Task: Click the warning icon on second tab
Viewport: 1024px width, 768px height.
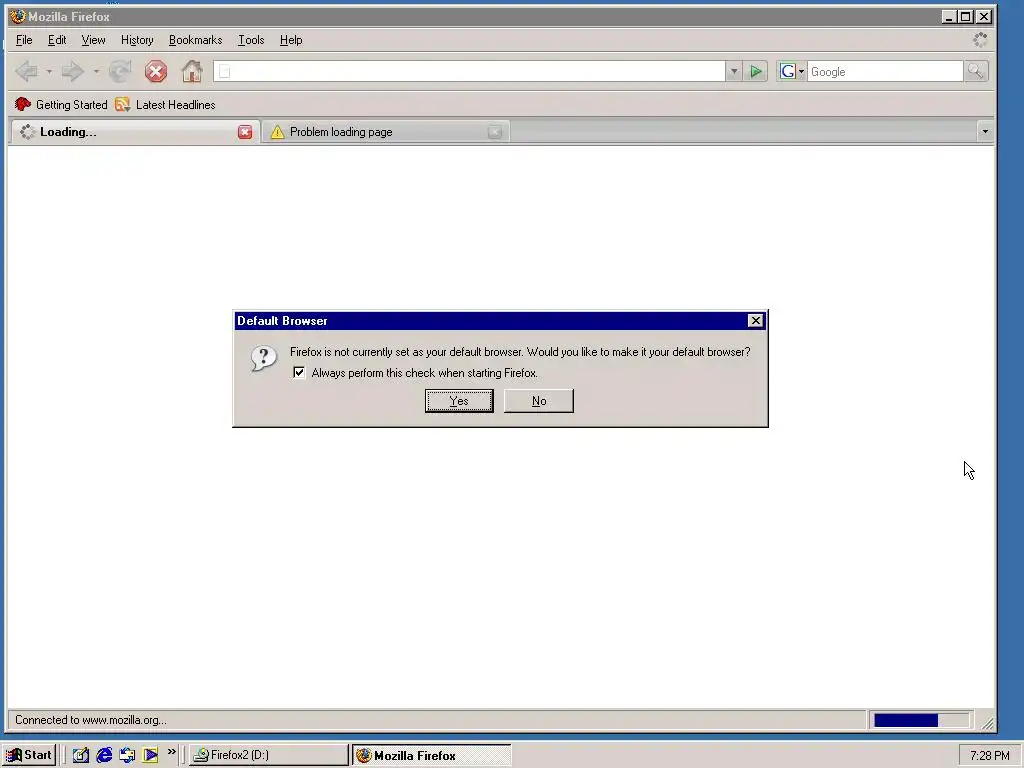Action: point(278,132)
